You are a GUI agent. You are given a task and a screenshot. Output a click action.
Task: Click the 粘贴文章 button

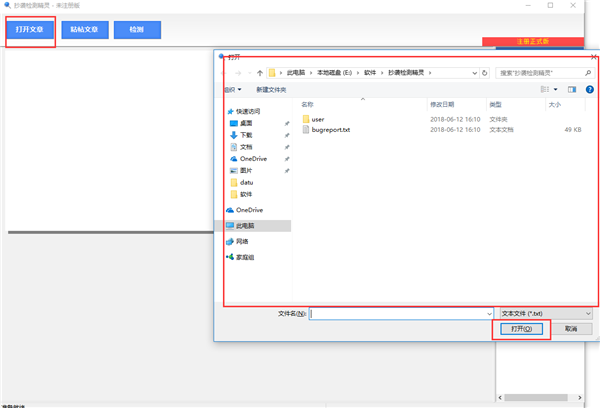coord(84,30)
